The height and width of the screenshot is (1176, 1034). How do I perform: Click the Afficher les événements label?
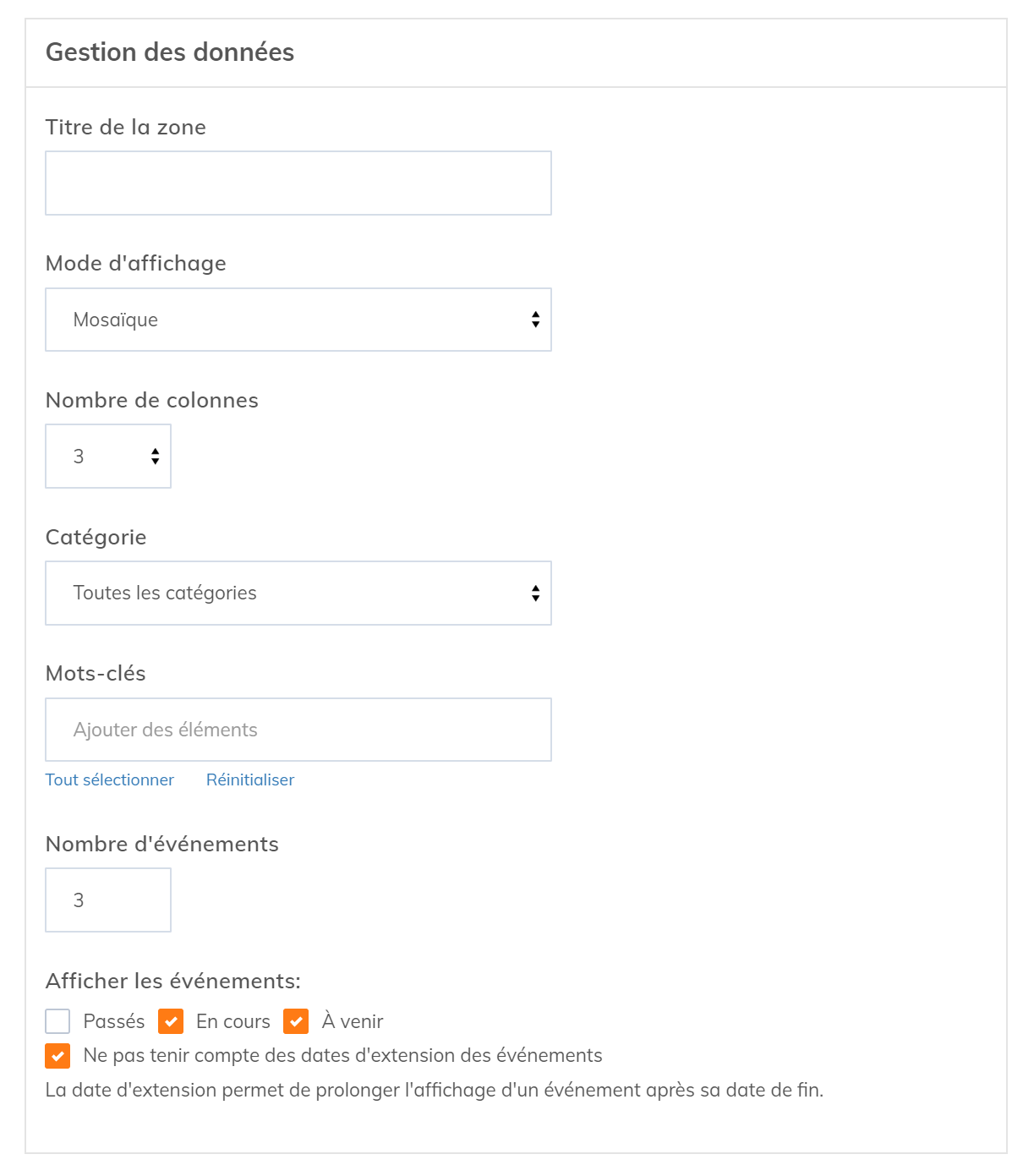(x=173, y=982)
